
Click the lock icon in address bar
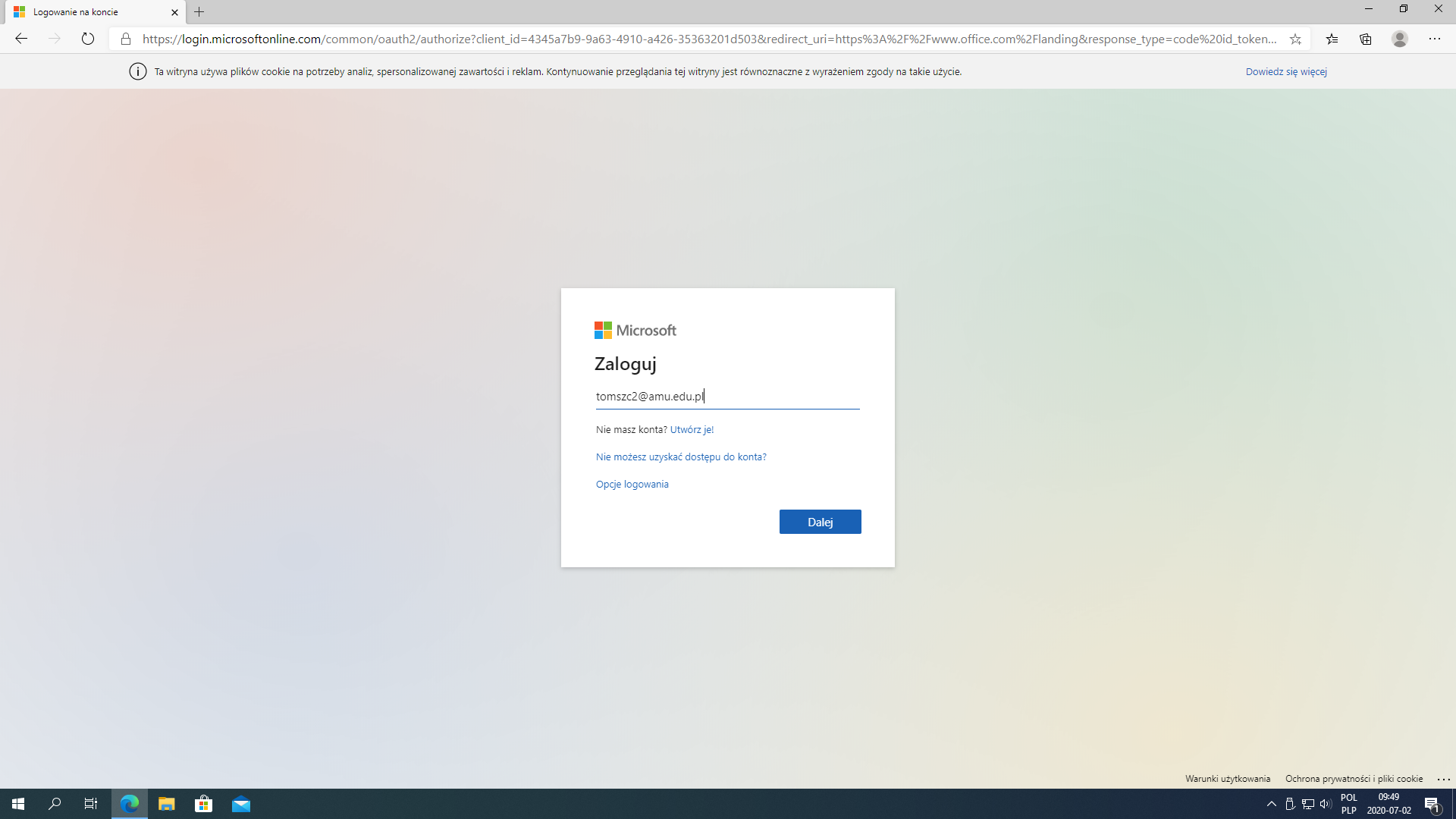(x=126, y=39)
